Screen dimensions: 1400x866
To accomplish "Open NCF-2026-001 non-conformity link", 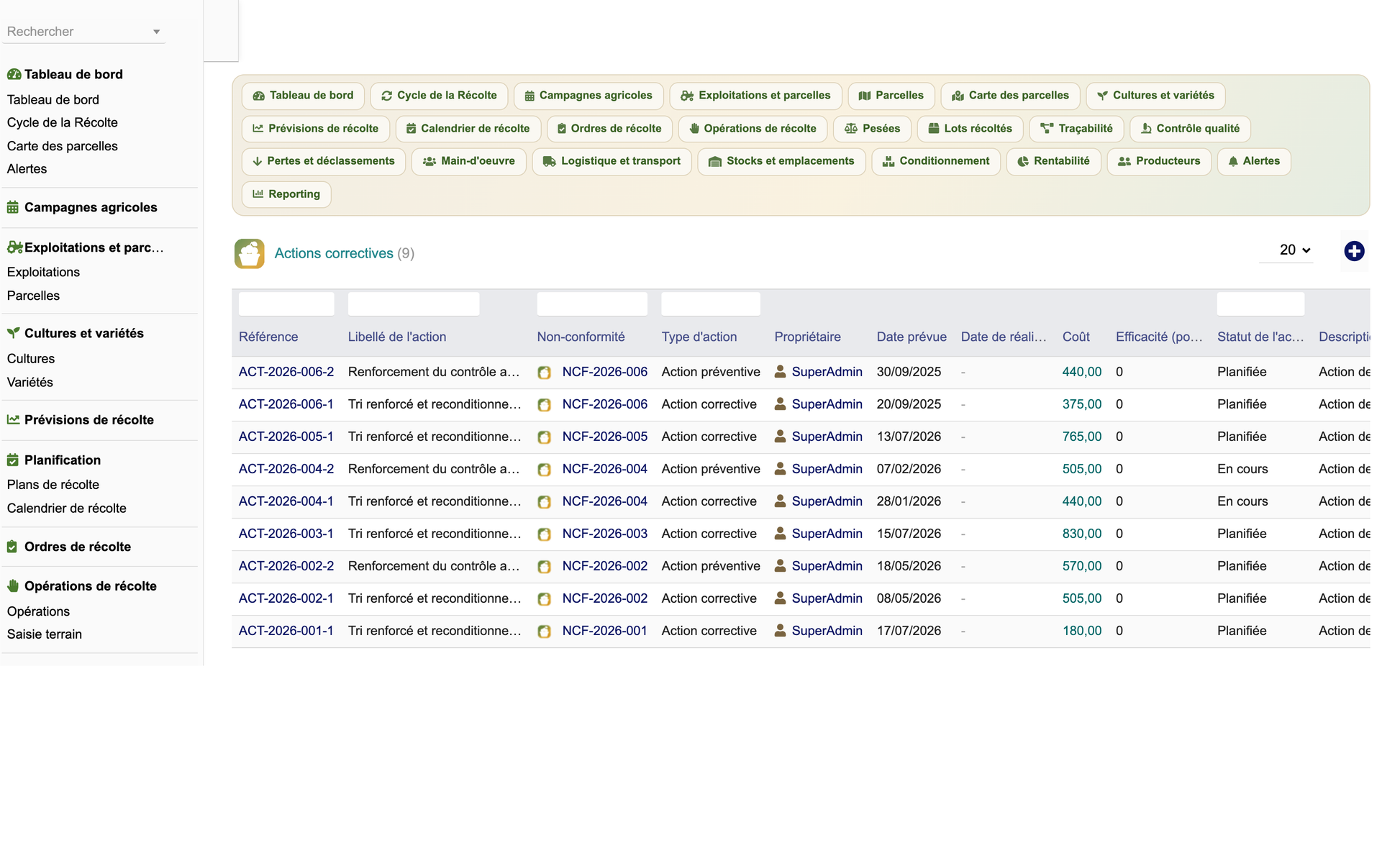I will click(604, 631).
